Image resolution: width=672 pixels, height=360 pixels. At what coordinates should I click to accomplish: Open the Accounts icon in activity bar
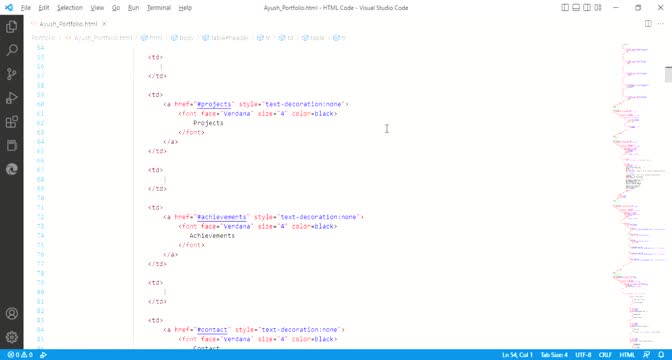[x=12, y=313]
